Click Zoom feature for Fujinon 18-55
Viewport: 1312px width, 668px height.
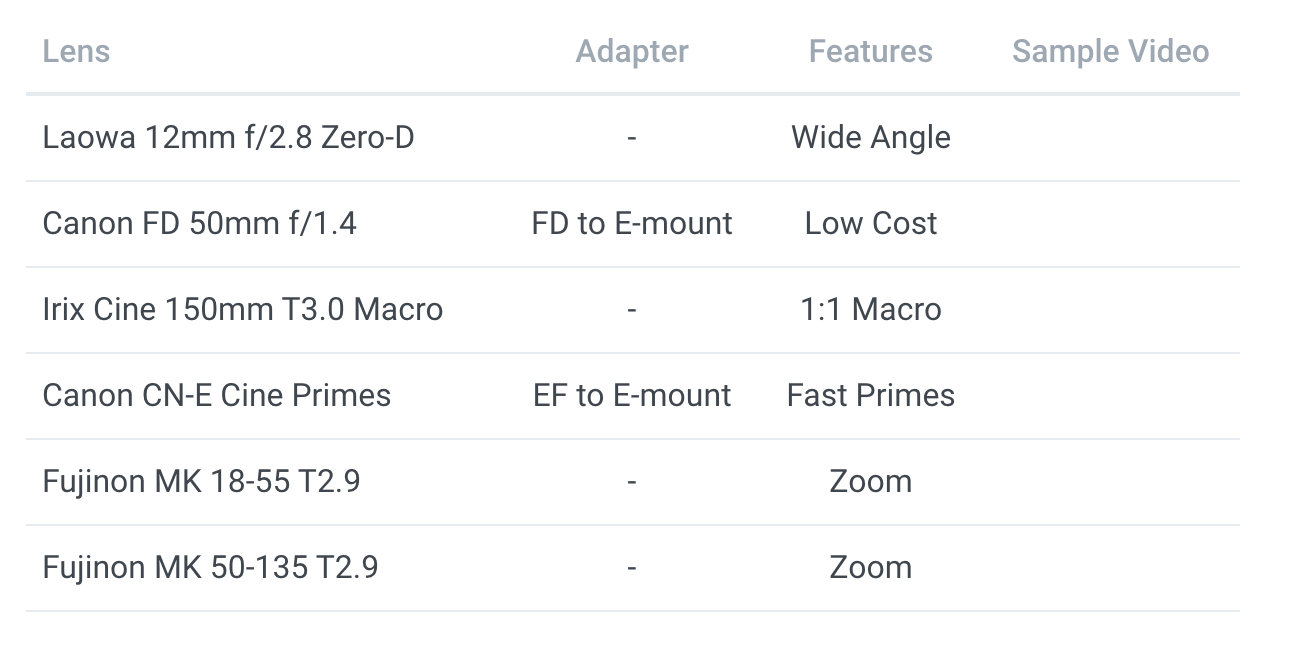[871, 481]
